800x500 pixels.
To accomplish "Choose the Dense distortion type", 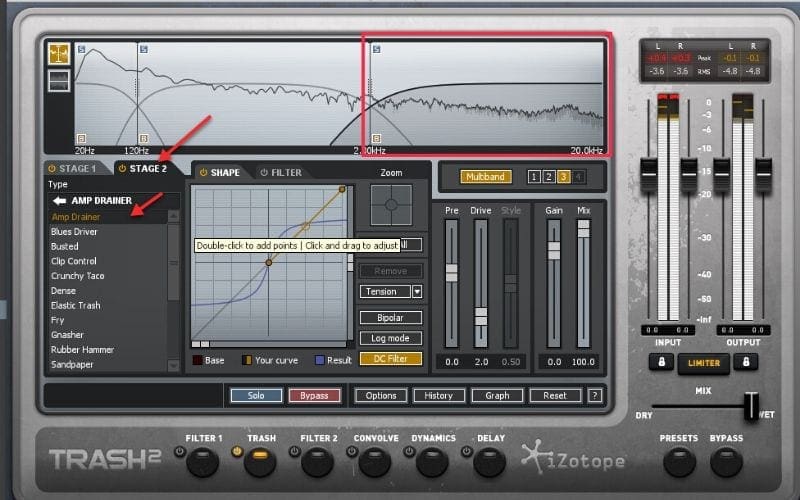I will [x=63, y=291].
